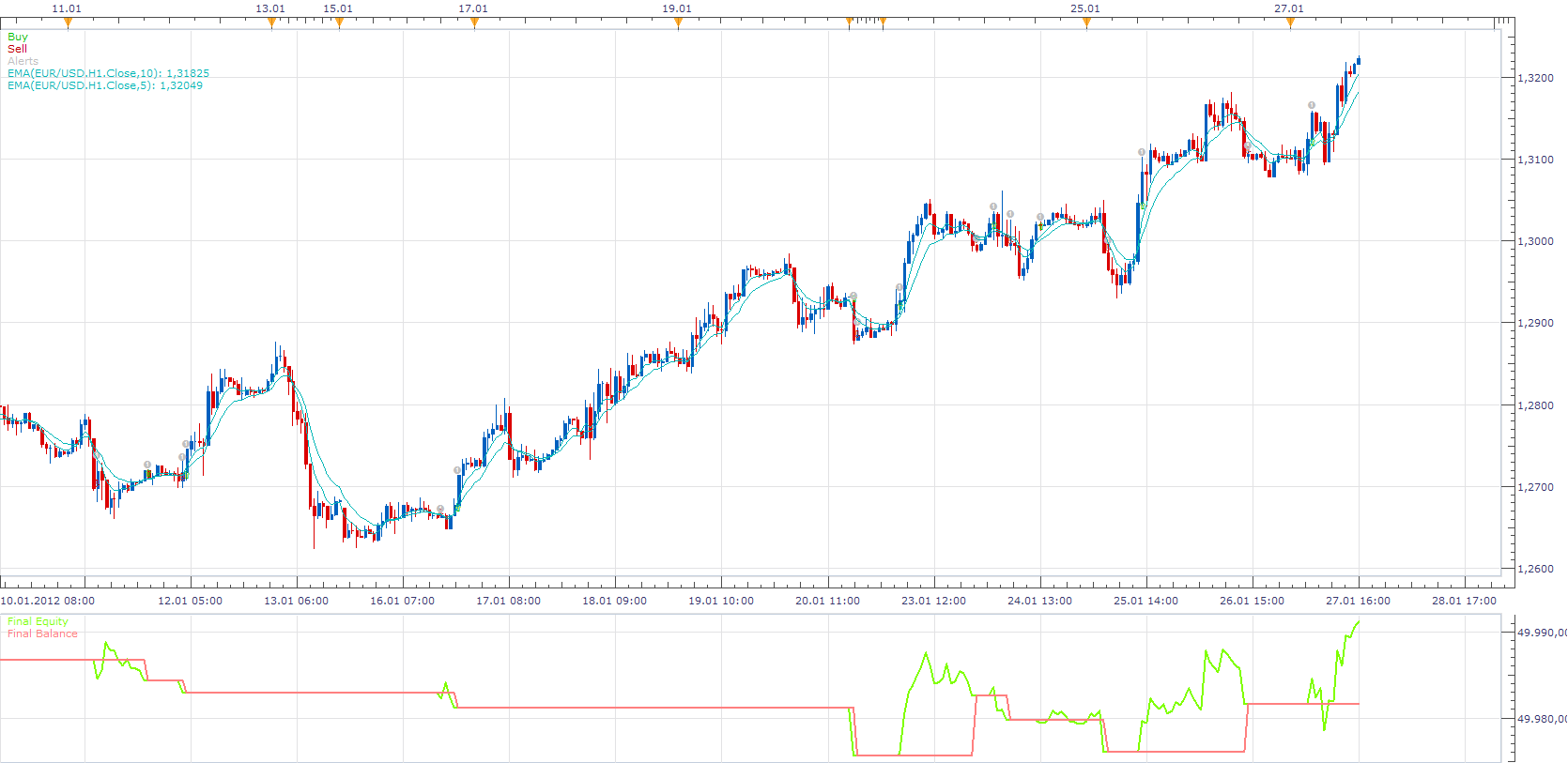Select the 1,3000 price axis label

tap(1536, 241)
